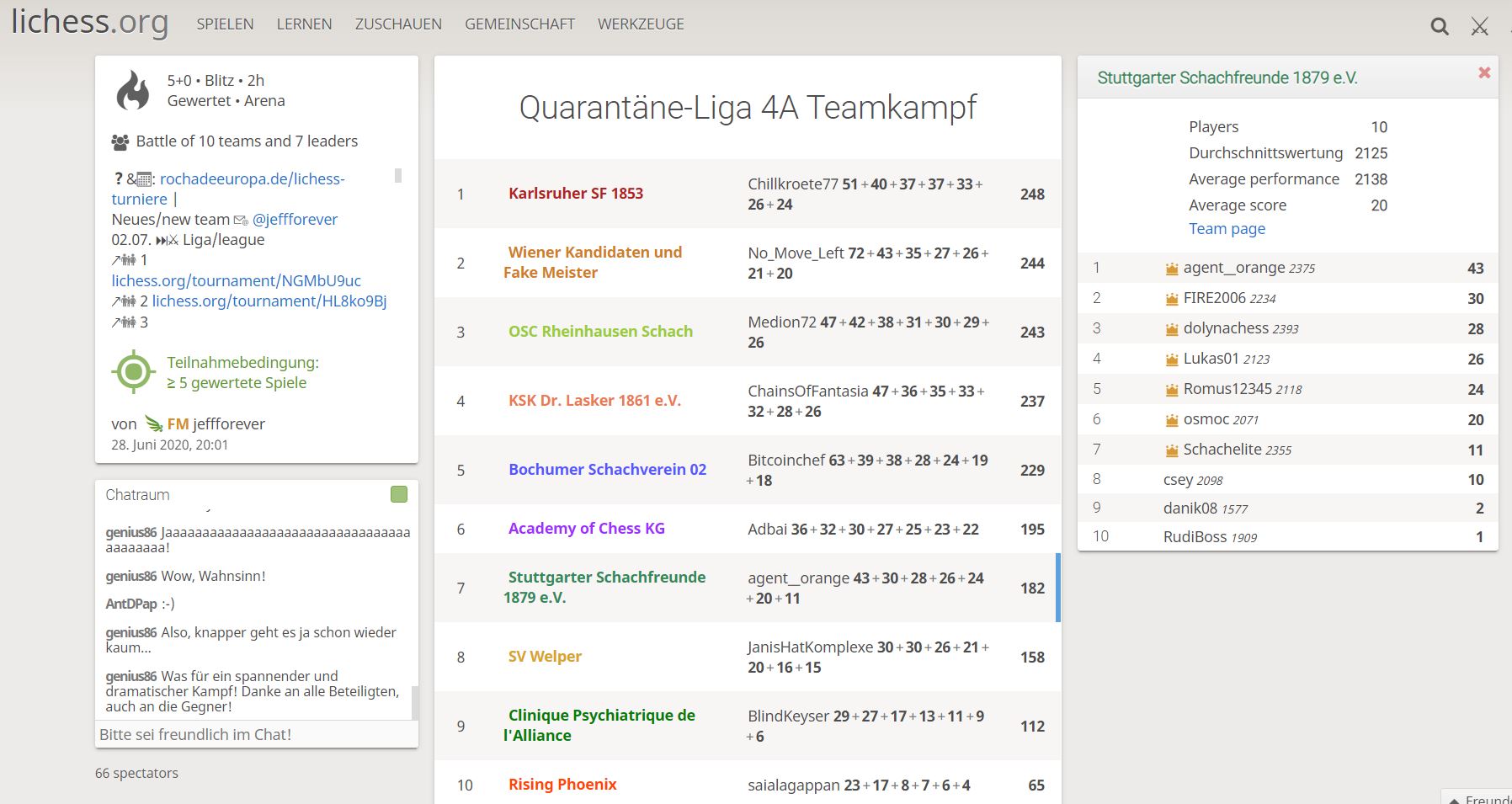Screen dimensions: 1512x804
Task: Click the patron wing icon by jeffforever
Action: (153, 423)
